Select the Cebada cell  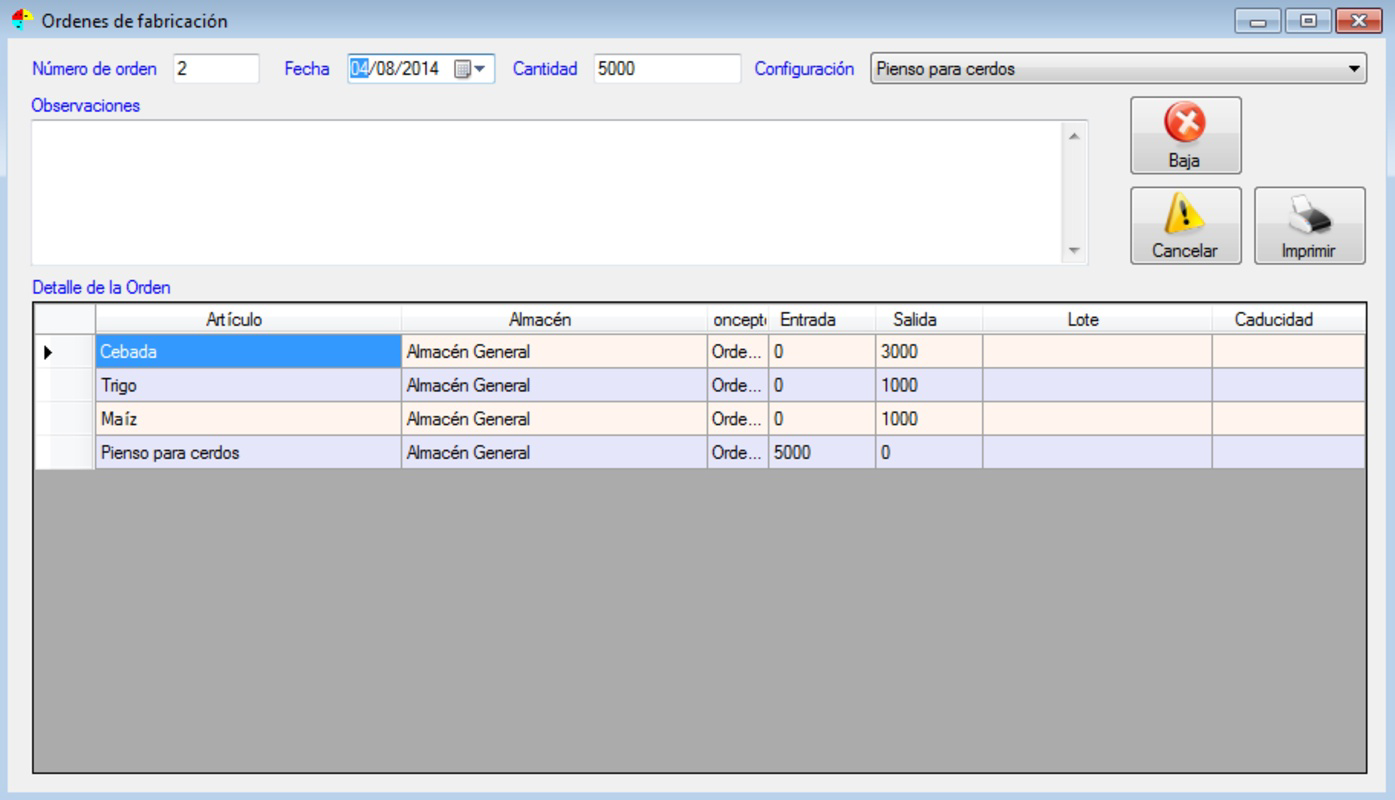click(248, 352)
